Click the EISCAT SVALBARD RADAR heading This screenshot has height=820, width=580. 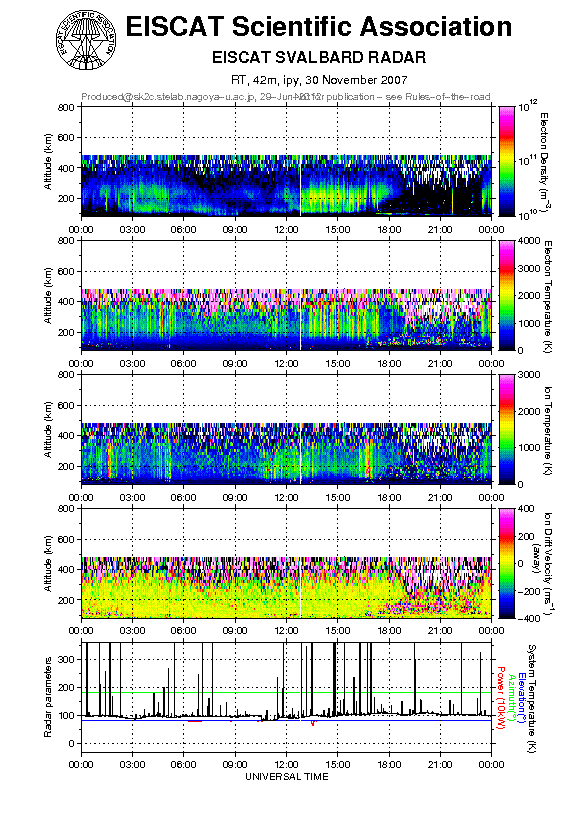319,57
